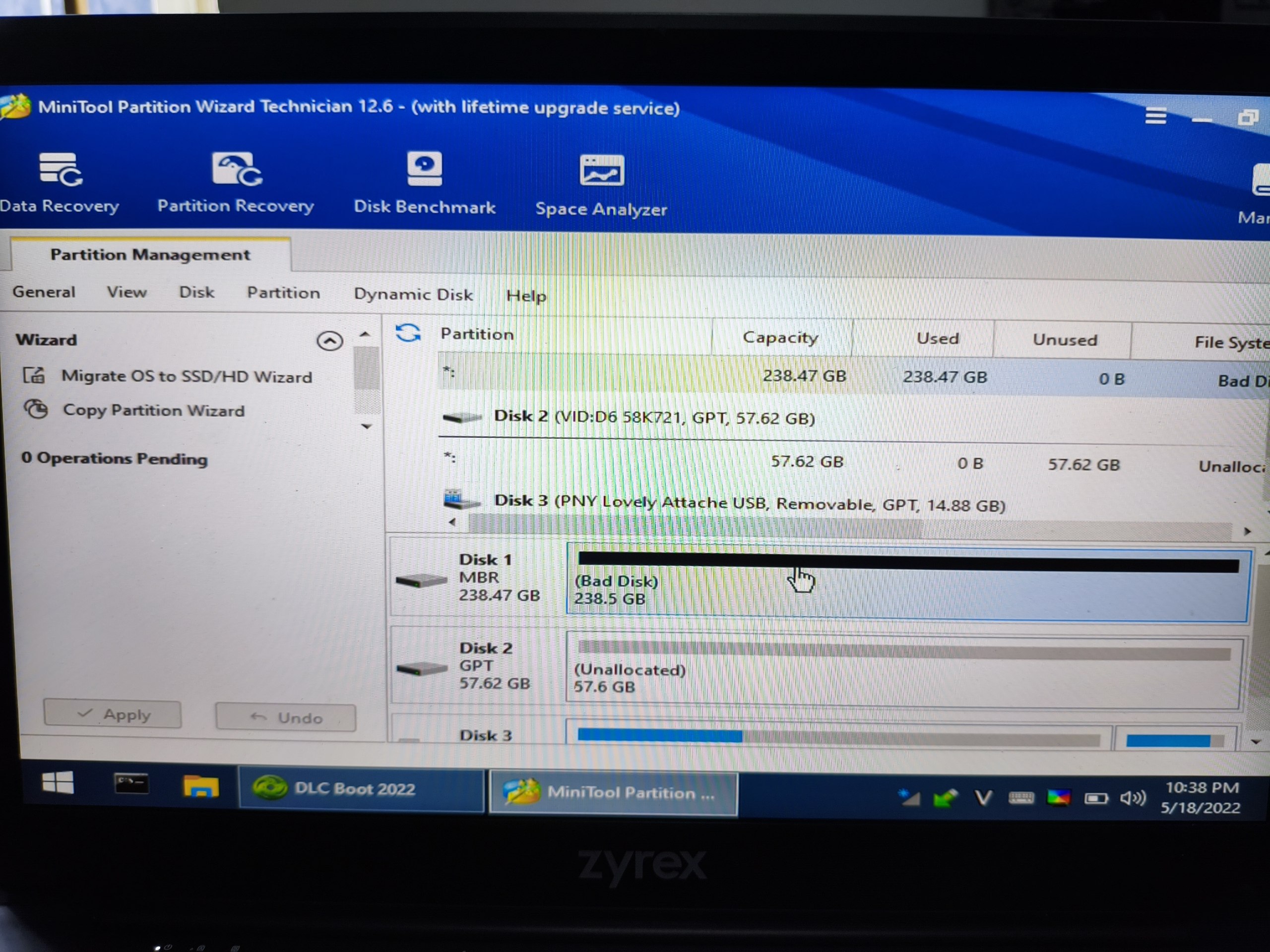This screenshot has width=1270, height=952.
Task: Open the Disk Benchmark tool
Action: click(424, 182)
